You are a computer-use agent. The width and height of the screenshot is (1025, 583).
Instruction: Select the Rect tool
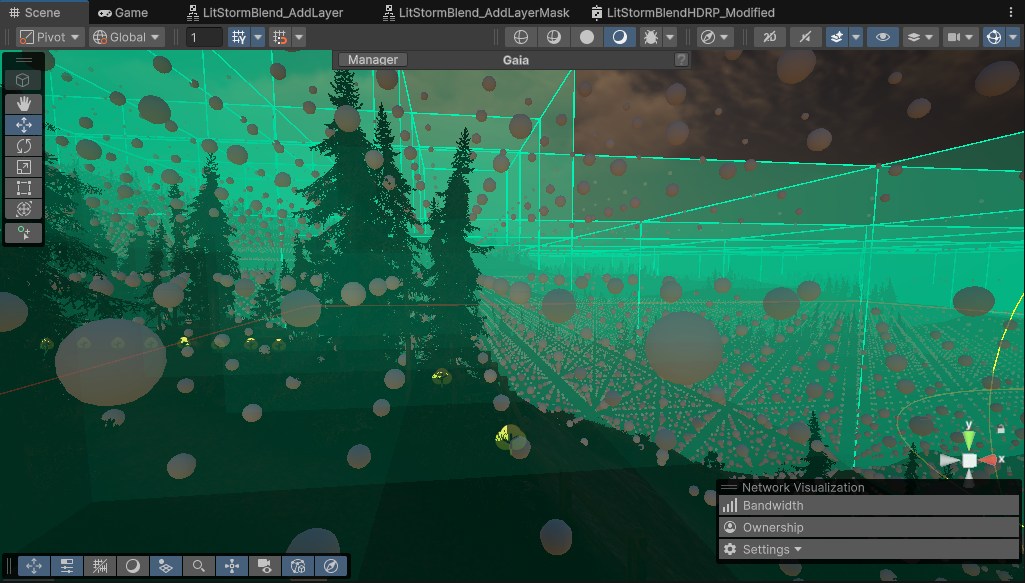[24, 188]
